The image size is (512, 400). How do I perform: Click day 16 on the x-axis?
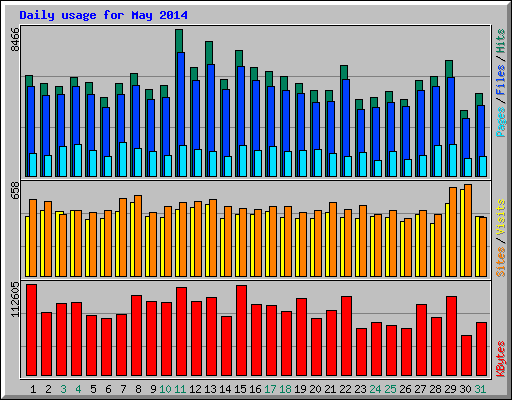[x=255, y=389]
